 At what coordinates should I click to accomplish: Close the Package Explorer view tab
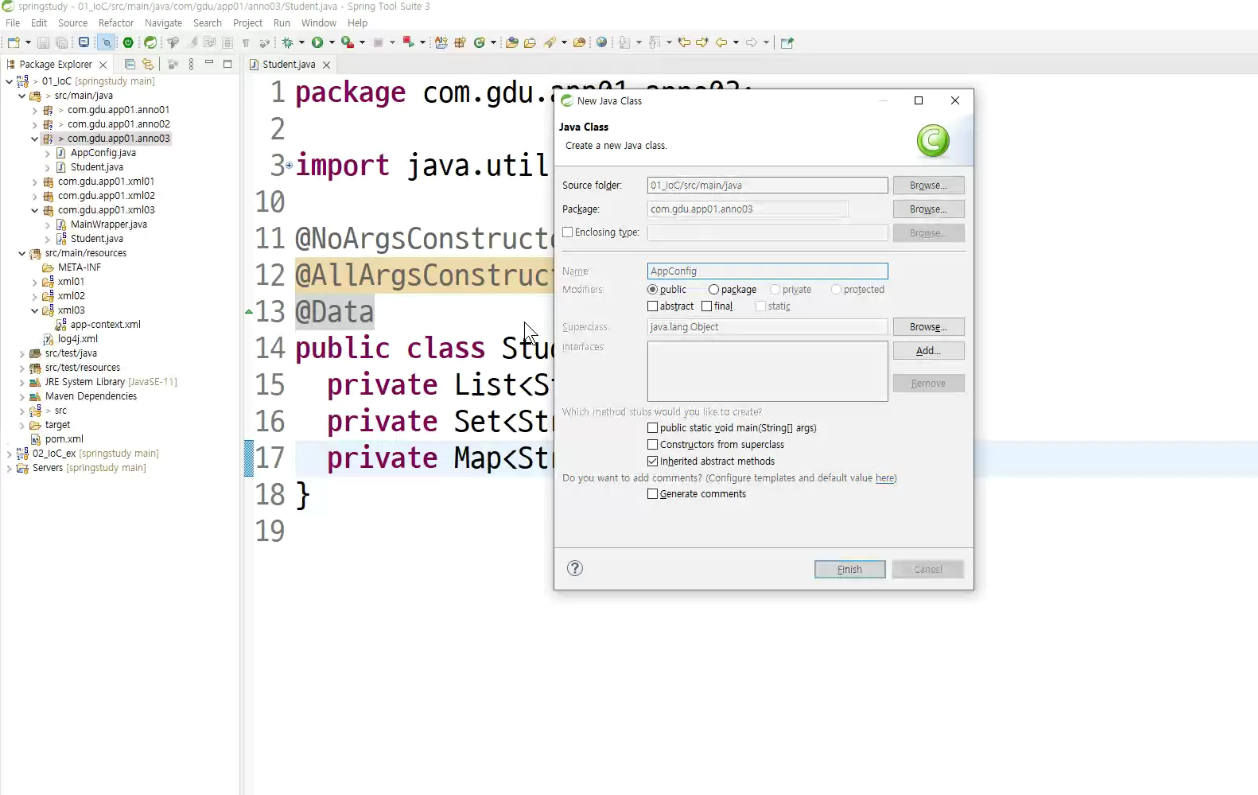102,64
